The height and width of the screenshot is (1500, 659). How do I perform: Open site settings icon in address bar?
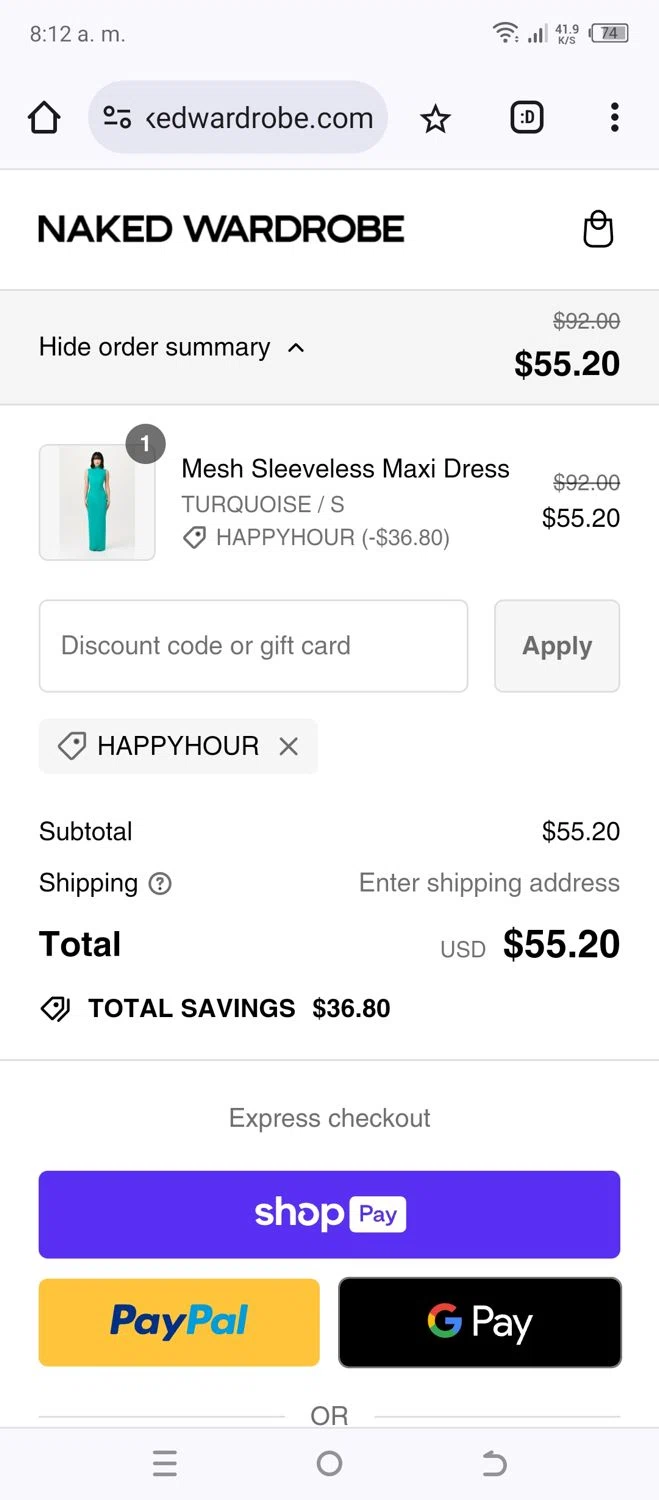tap(117, 118)
